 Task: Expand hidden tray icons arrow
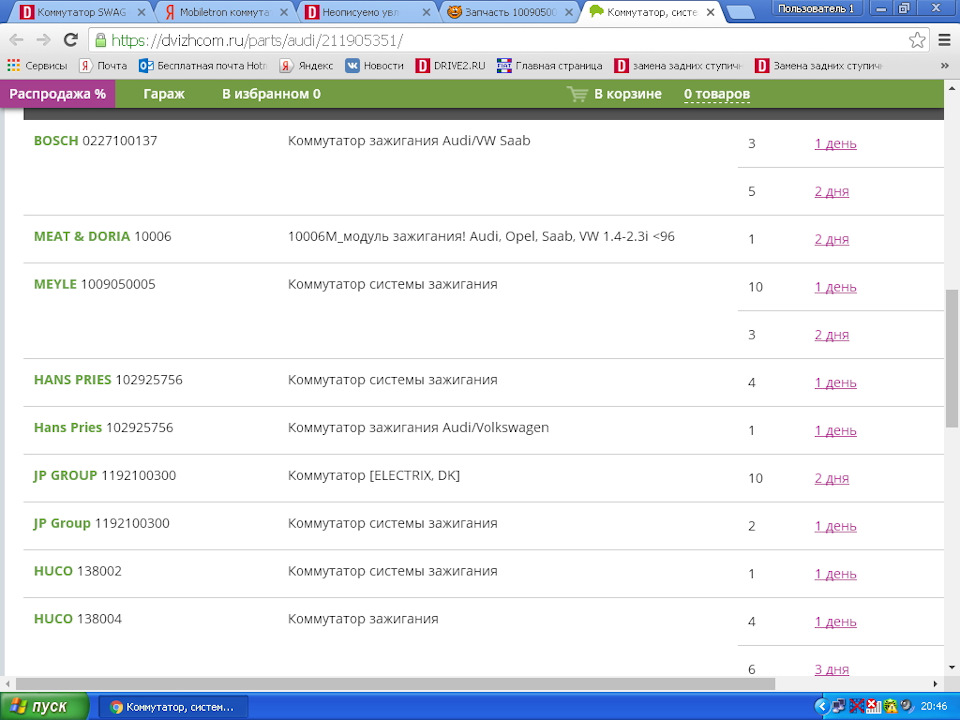[822, 707]
